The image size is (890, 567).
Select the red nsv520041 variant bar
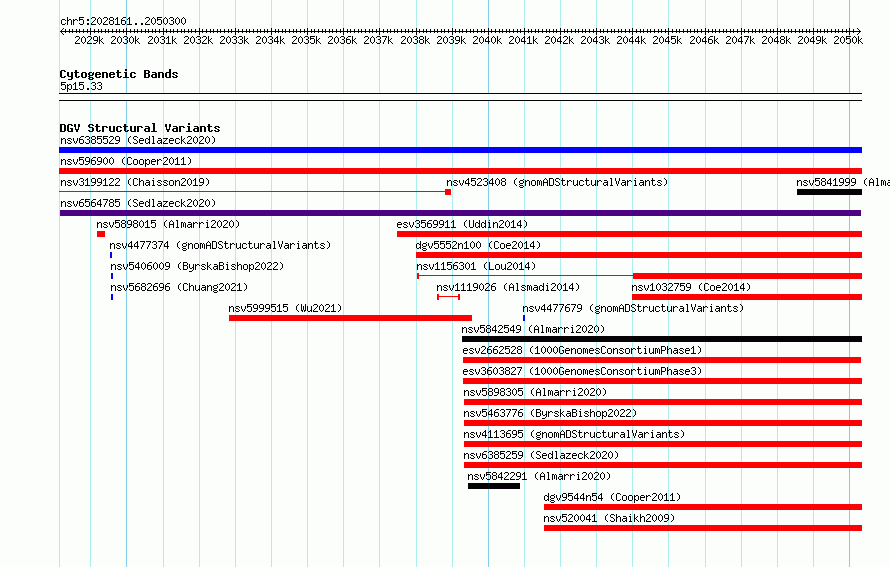pos(703,528)
